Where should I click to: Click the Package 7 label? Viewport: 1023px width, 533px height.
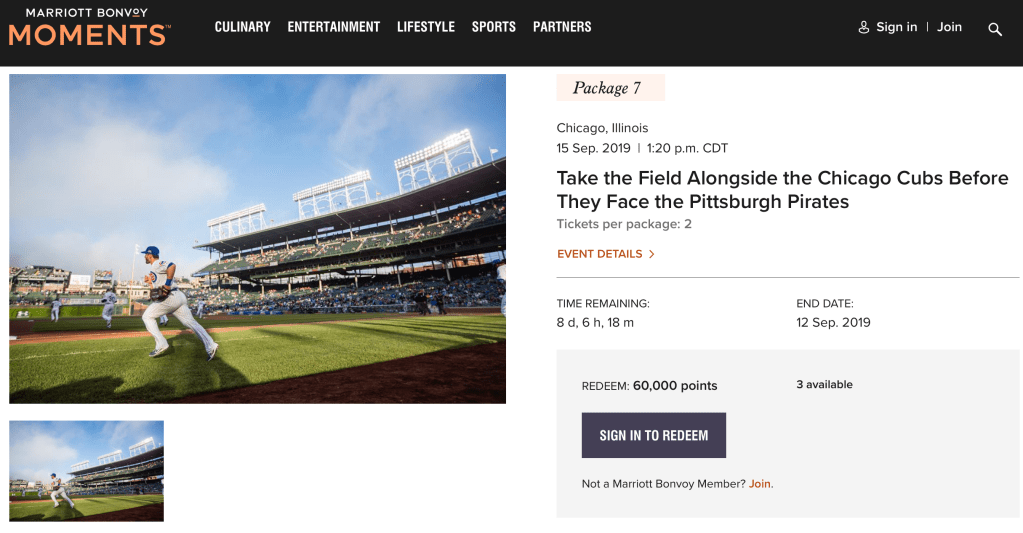pyautogui.click(x=607, y=88)
